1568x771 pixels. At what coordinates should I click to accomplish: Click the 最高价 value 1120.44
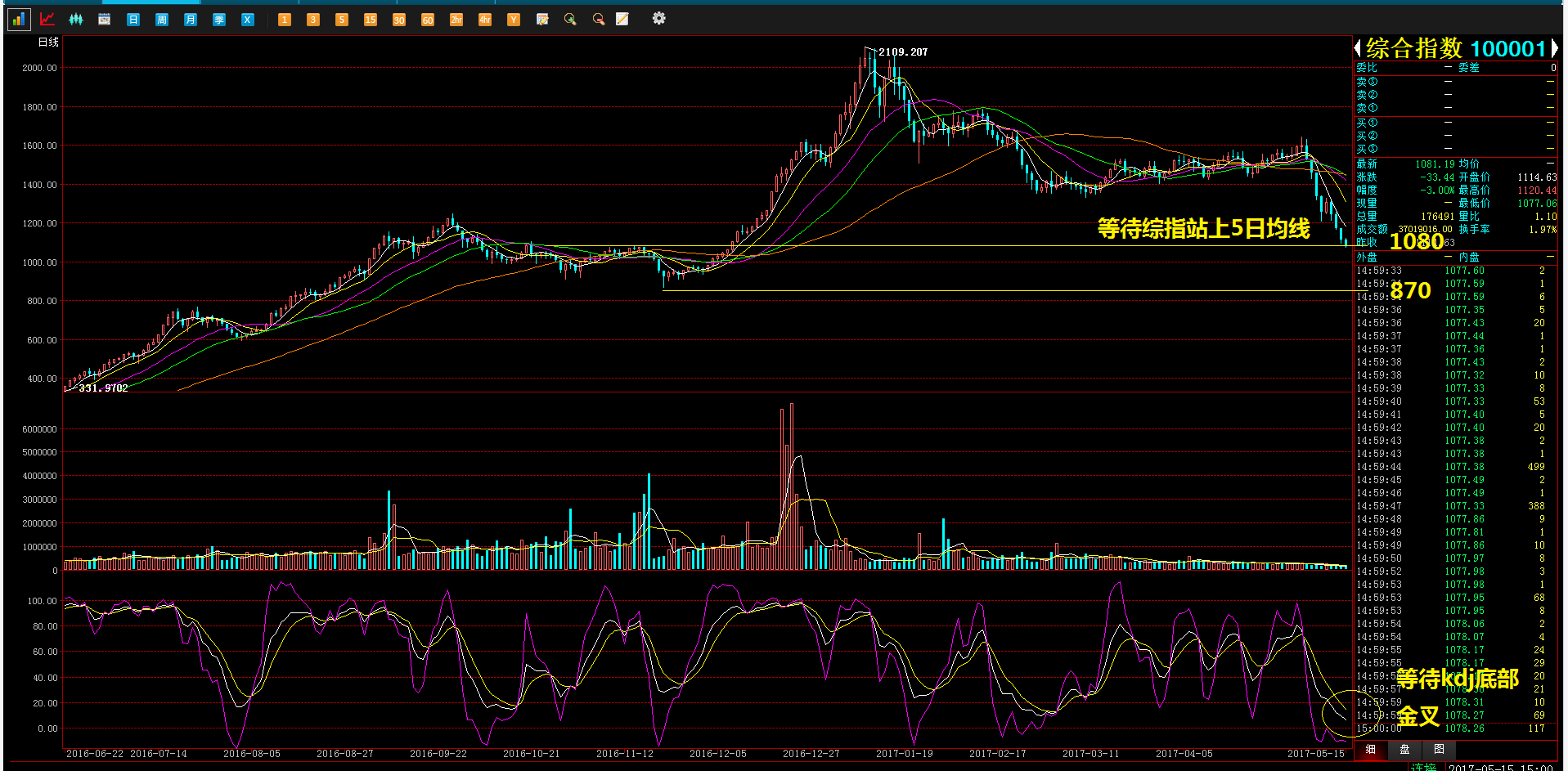point(1537,191)
